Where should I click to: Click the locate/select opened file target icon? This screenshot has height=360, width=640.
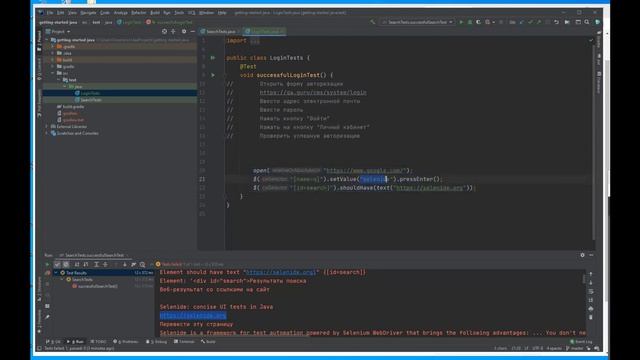tap(164, 31)
